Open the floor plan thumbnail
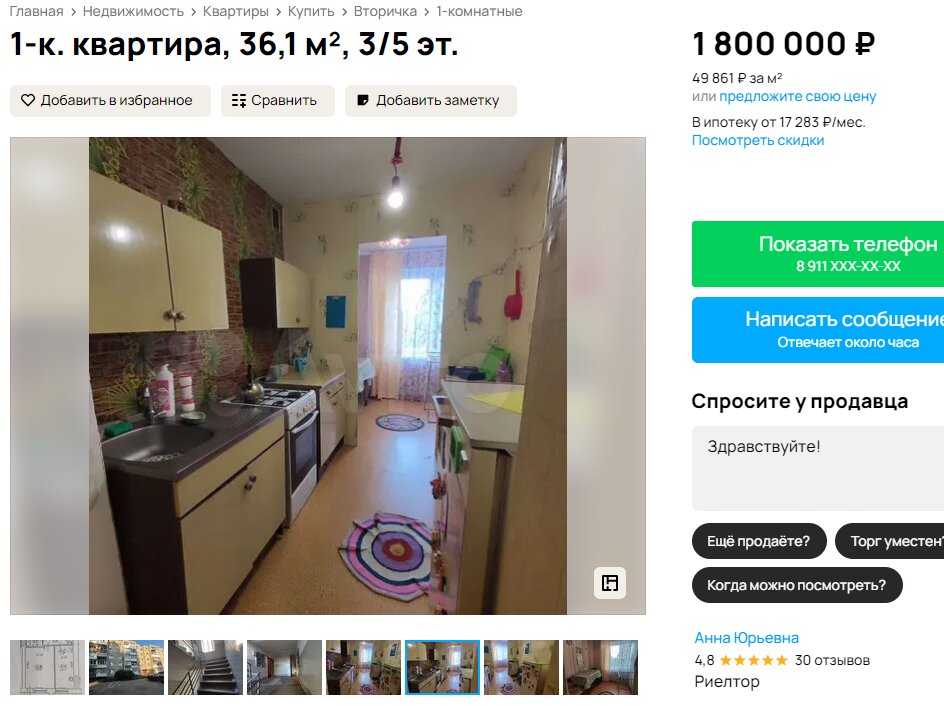This screenshot has width=944, height=706. click(x=48, y=667)
